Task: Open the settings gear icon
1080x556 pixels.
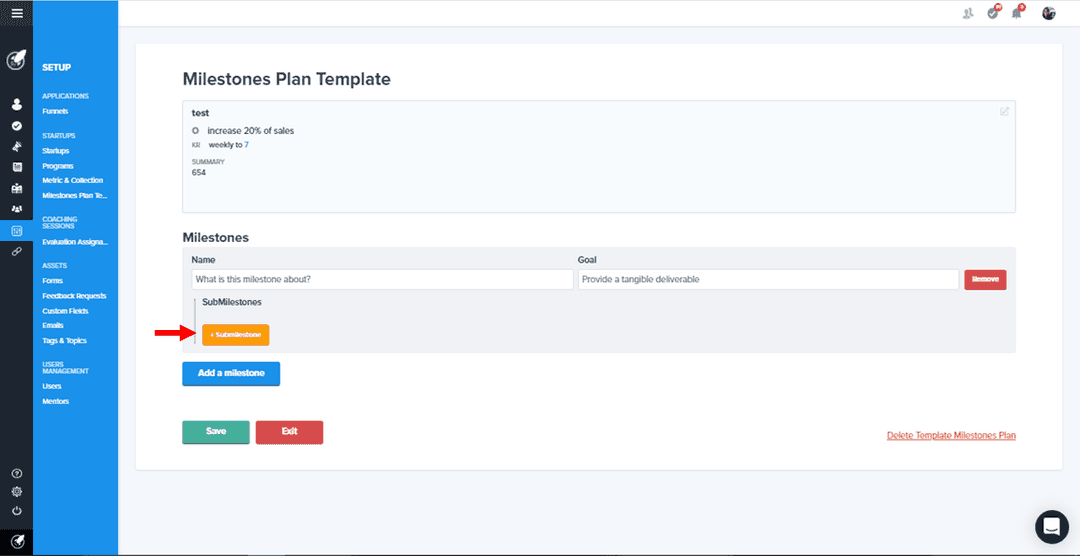Action: click(17, 492)
